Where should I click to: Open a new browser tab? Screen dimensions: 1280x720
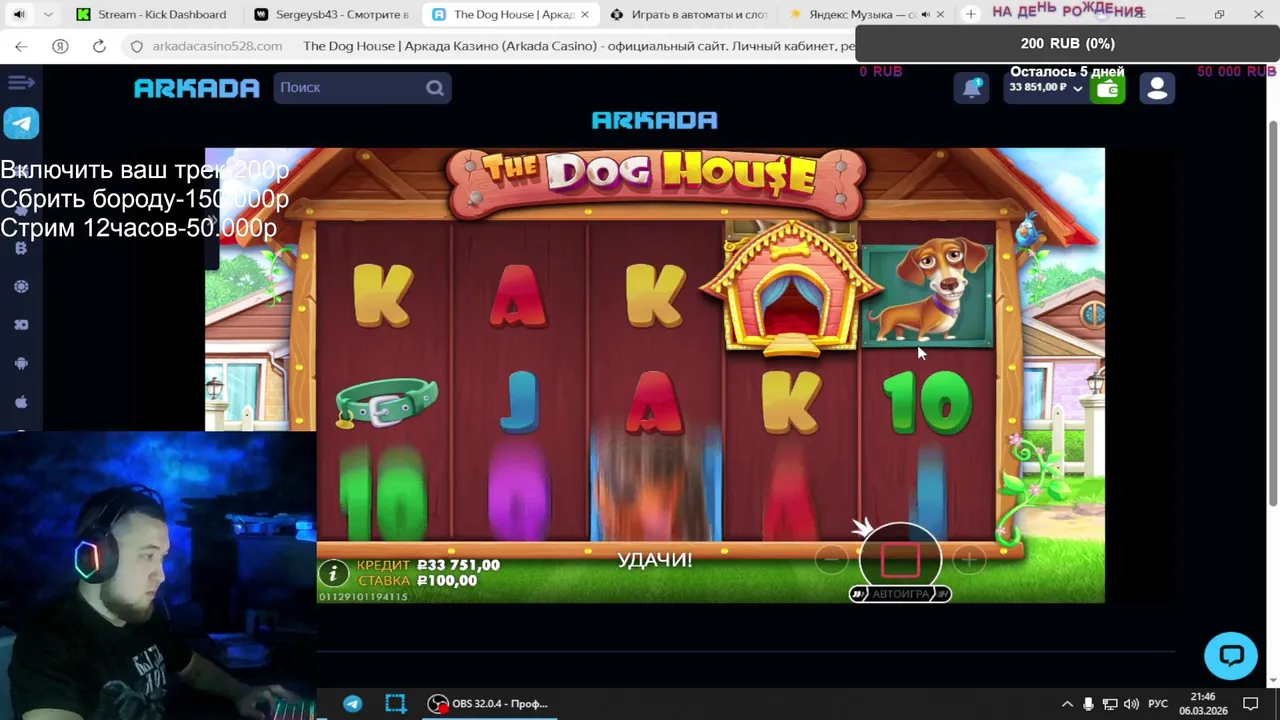pos(970,15)
